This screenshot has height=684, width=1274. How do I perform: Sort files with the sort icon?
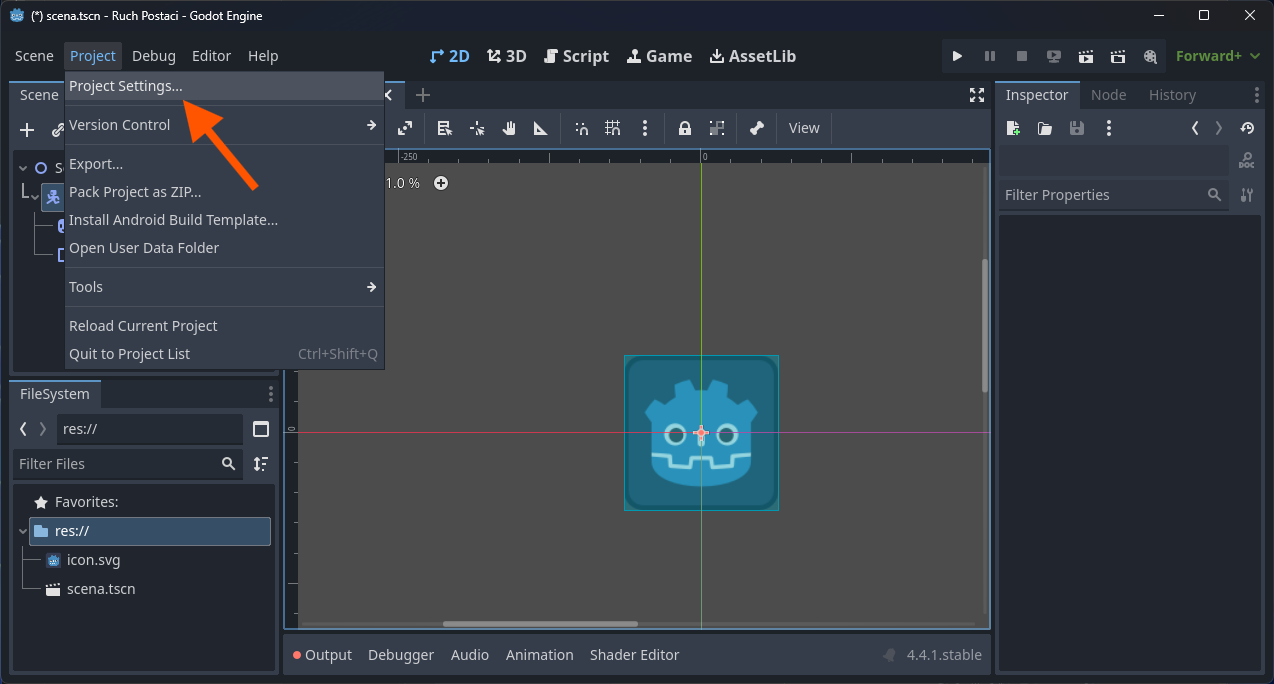[x=261, y=464]
